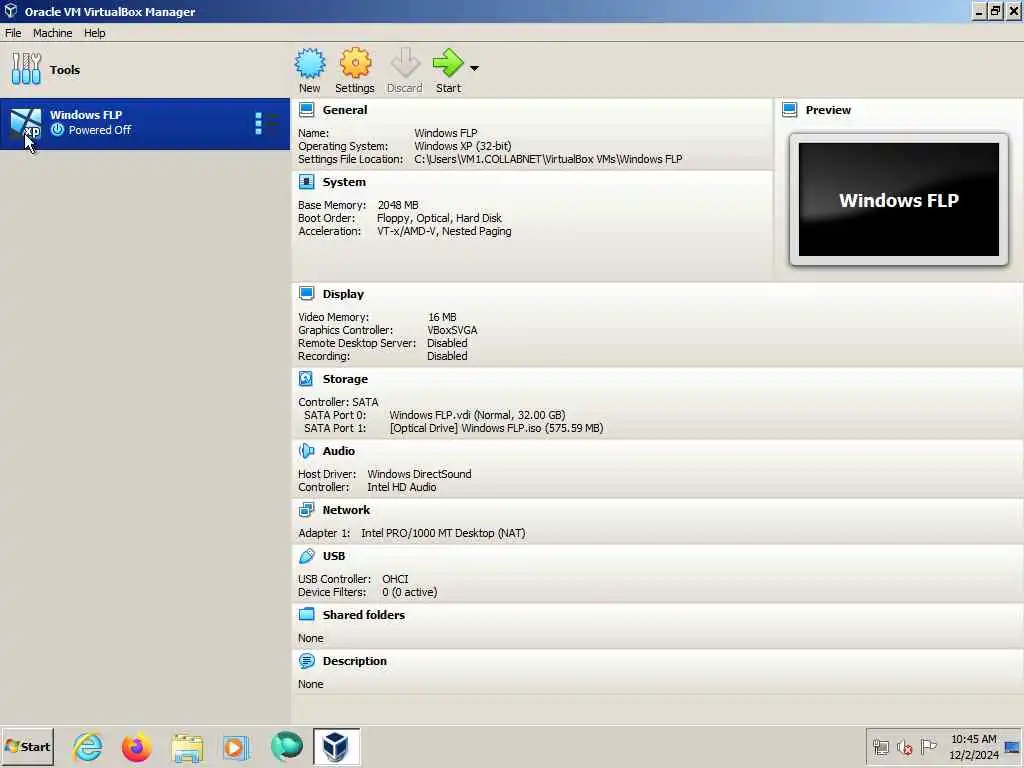Click the Windows DirectSound host driver value
Viewport: 1024px width, 768px height.
(x=419, y=474)
